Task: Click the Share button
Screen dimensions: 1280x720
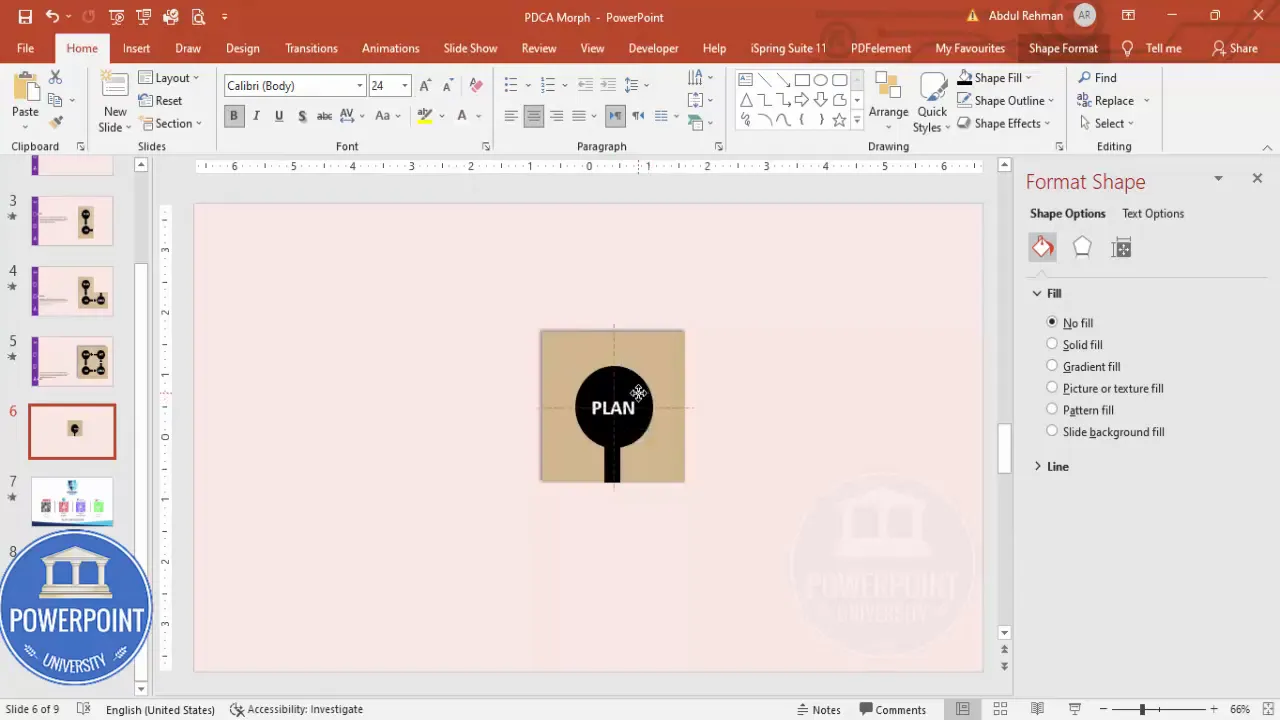Action: (x=1235, y=48)
